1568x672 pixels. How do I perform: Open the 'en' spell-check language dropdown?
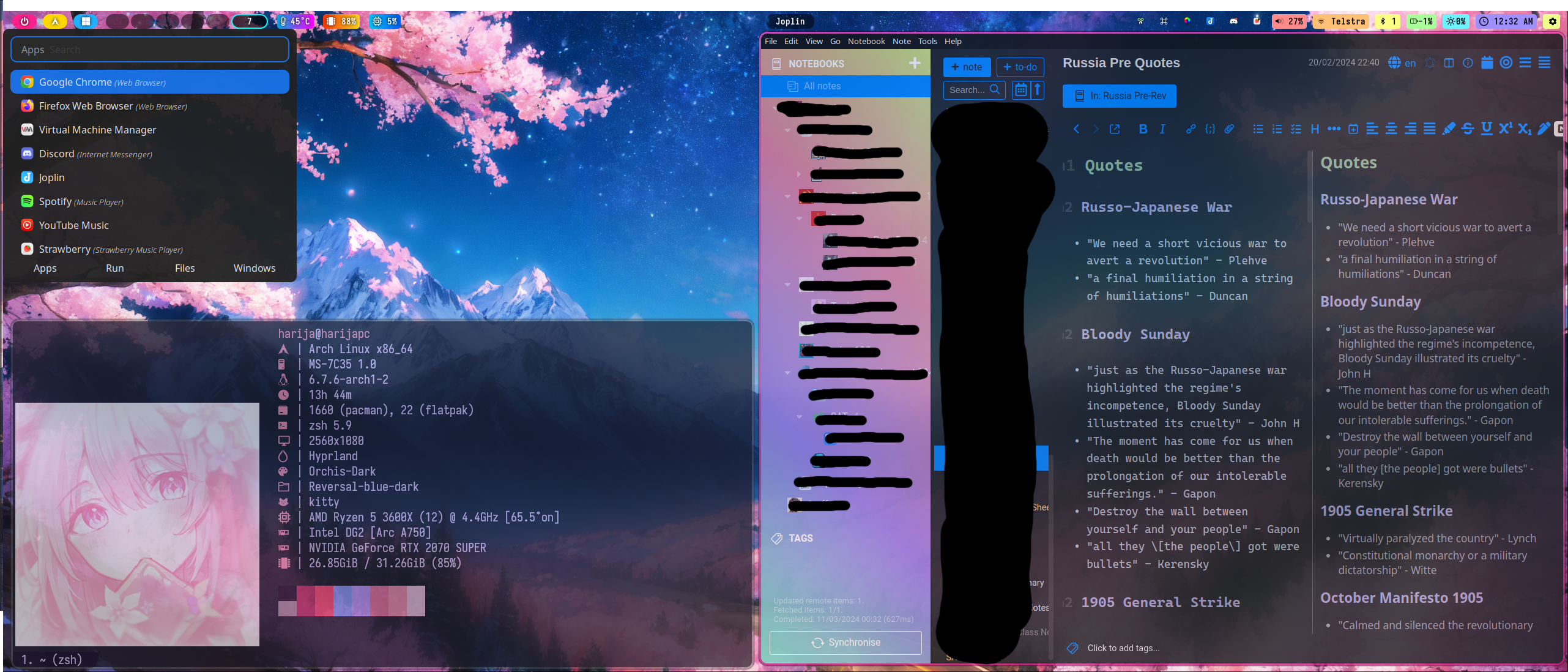(1402, 63)
